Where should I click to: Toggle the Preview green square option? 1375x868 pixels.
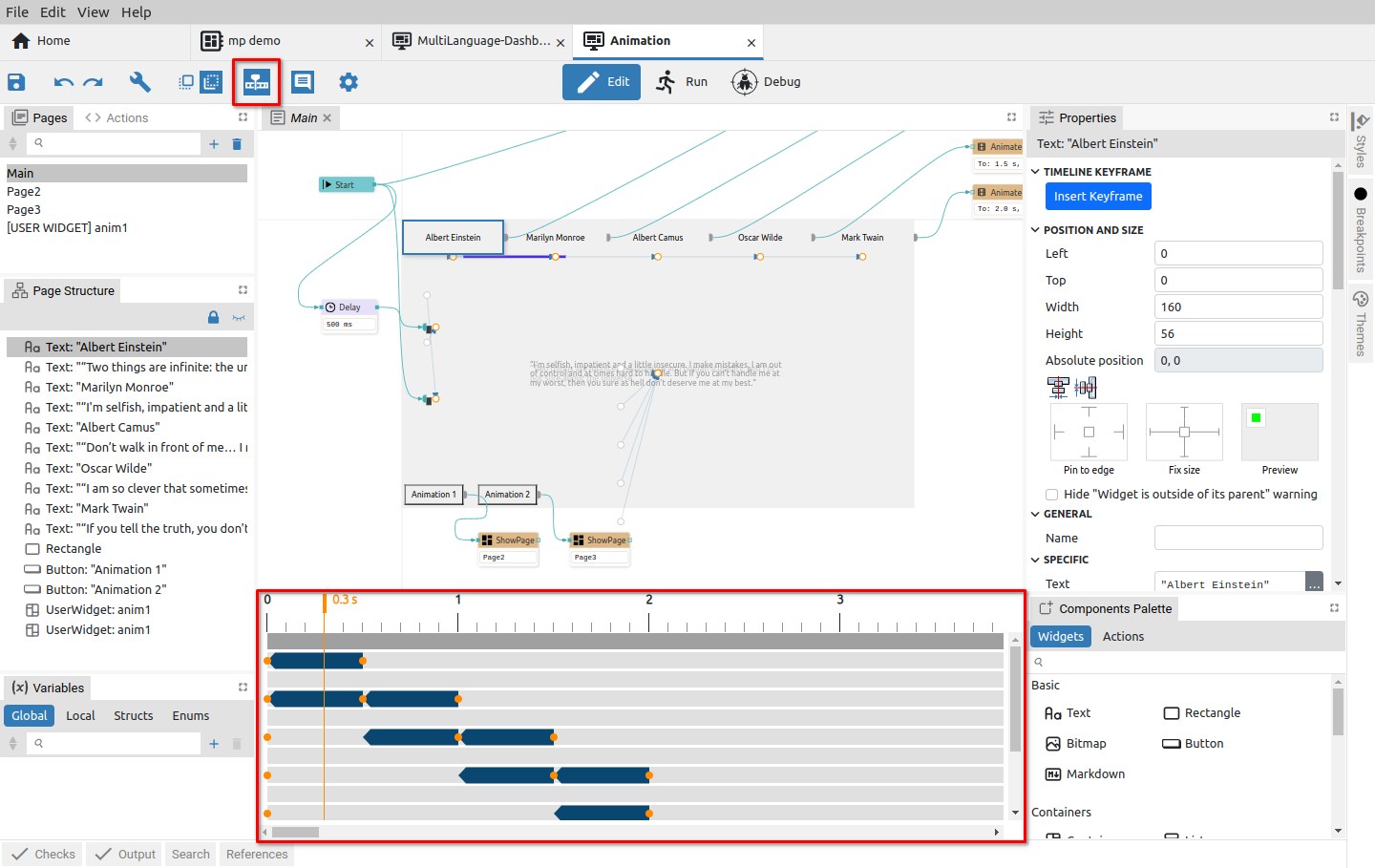tap(1256, 417)
